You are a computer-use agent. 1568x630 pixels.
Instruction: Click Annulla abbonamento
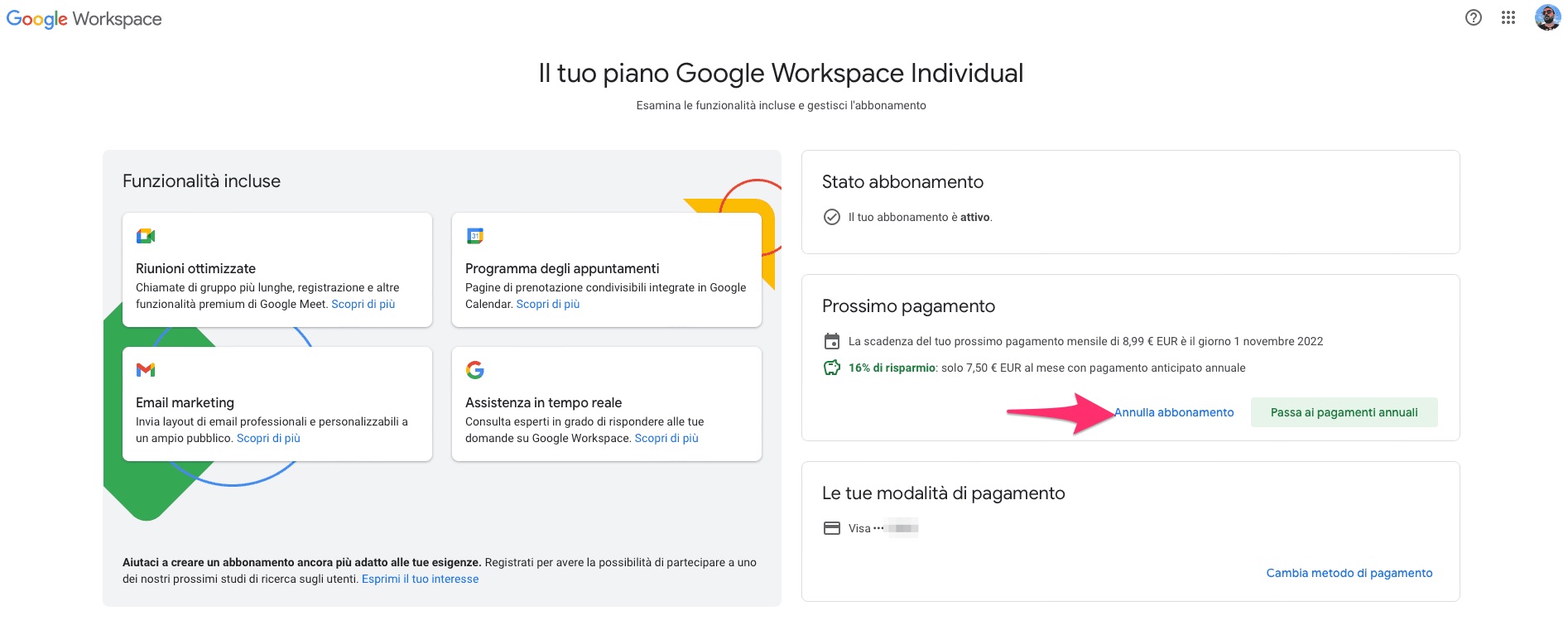(x=1174, y=412)
